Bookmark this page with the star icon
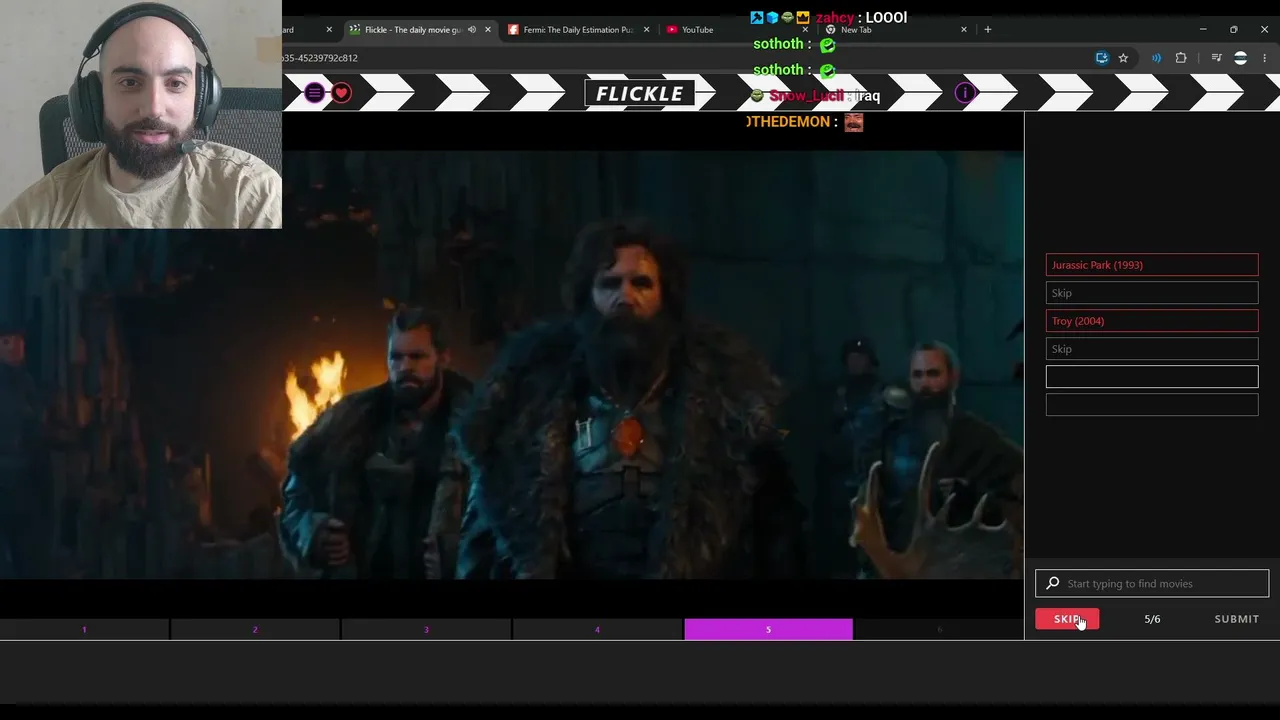 [1123, 58]
